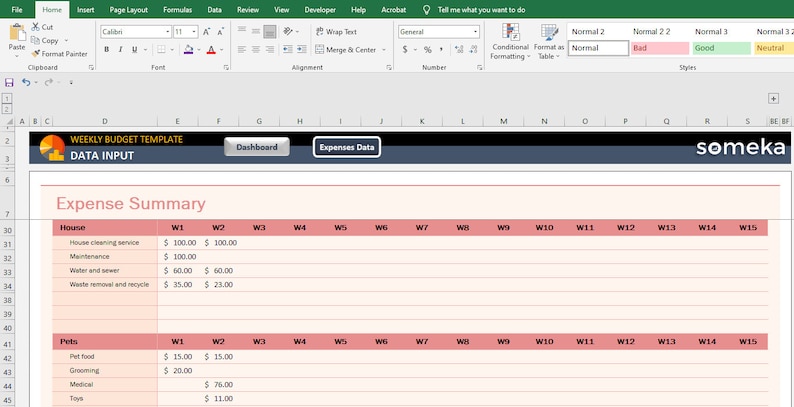Switch to the Page Layout tab

(129, 10)
